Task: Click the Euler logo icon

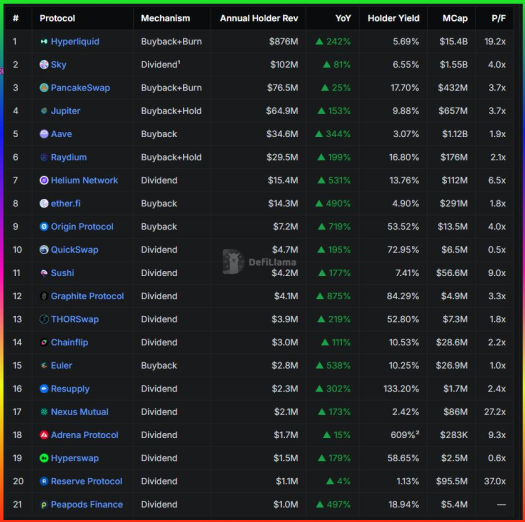Action: point(44,365)
